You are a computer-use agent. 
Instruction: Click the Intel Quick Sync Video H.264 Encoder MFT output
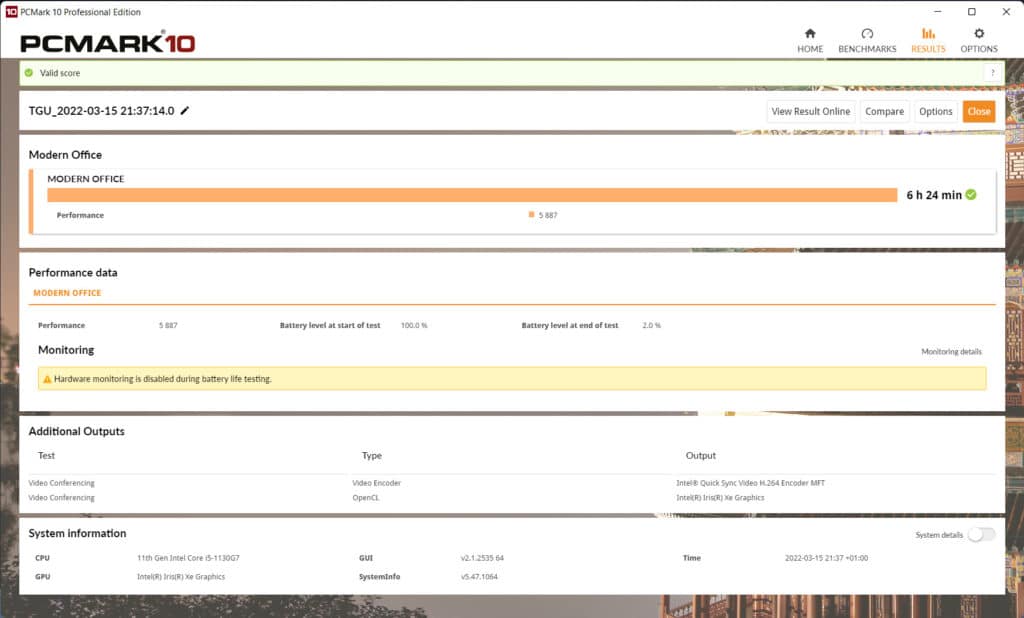coord(750,483)
